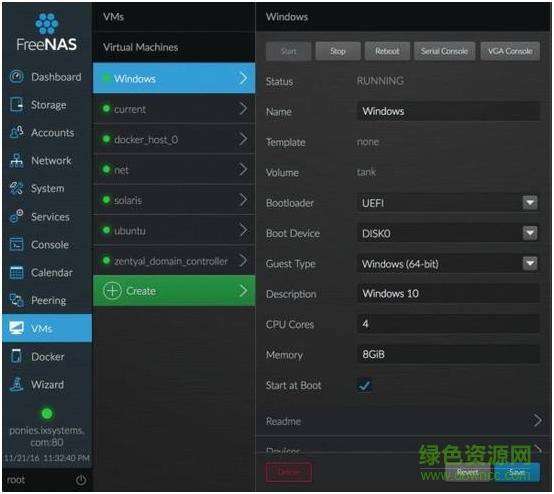Click the FreeNAS logo
Image resolution: width=554 pixels, height=494 pixels.
46,33
